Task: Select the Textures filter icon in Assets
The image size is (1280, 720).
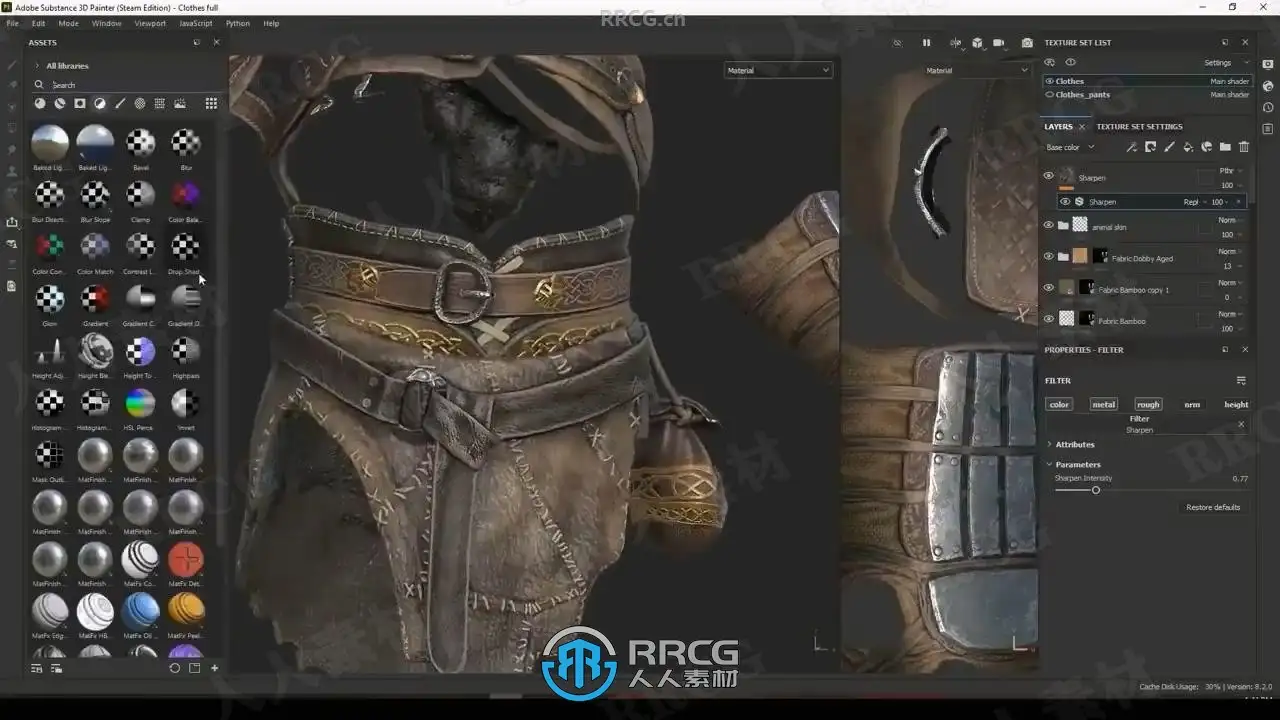Action: (x=160, y=103)
